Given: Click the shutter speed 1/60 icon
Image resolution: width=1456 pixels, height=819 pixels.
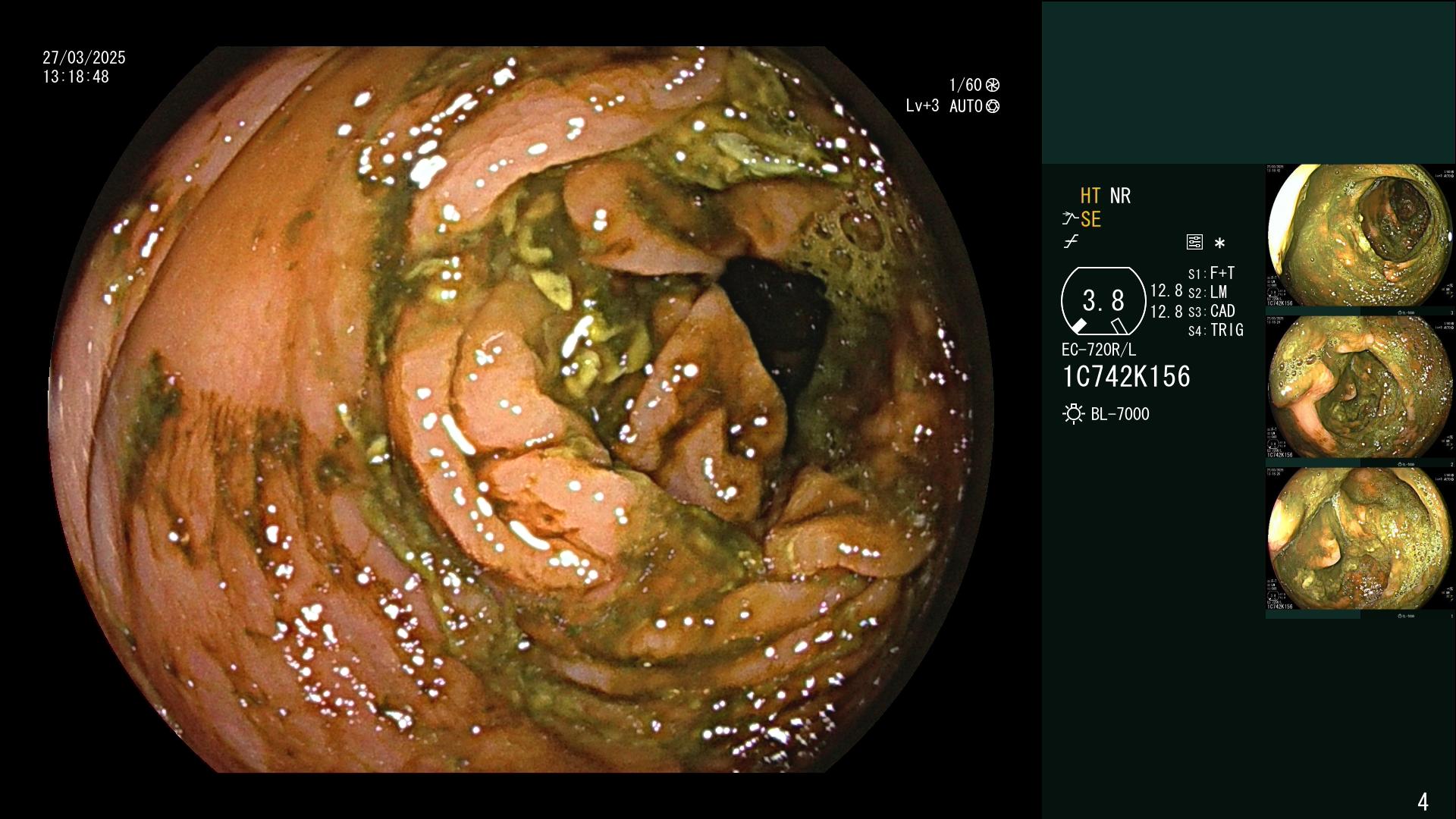Looking at the screenshot, I should [x=993, y=85].
